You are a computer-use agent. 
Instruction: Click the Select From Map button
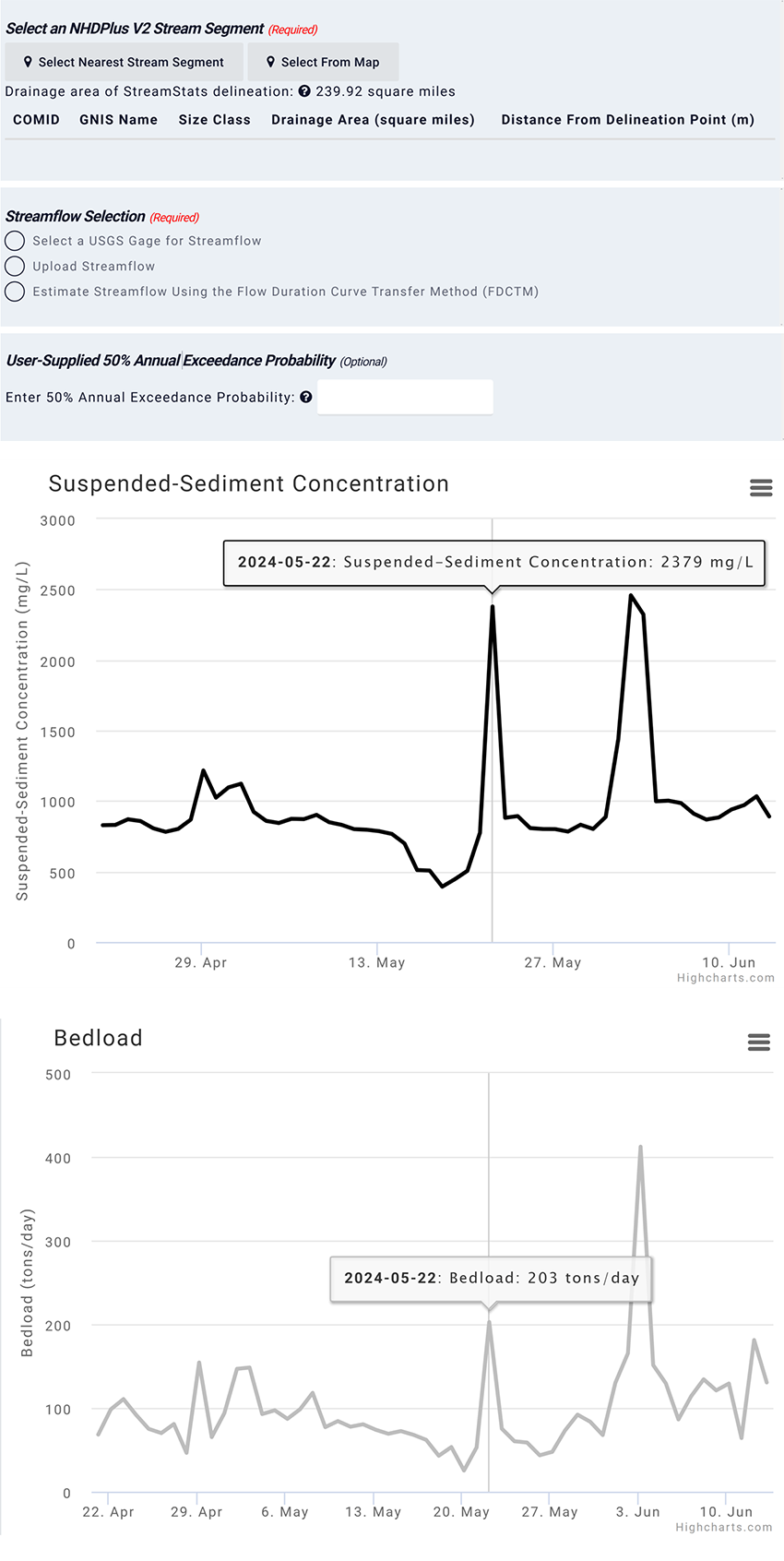(323, 62)
